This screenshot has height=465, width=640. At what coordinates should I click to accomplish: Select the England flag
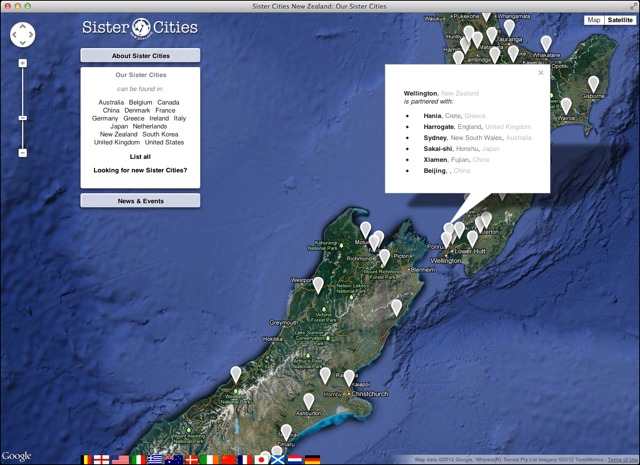pos(102,460)
